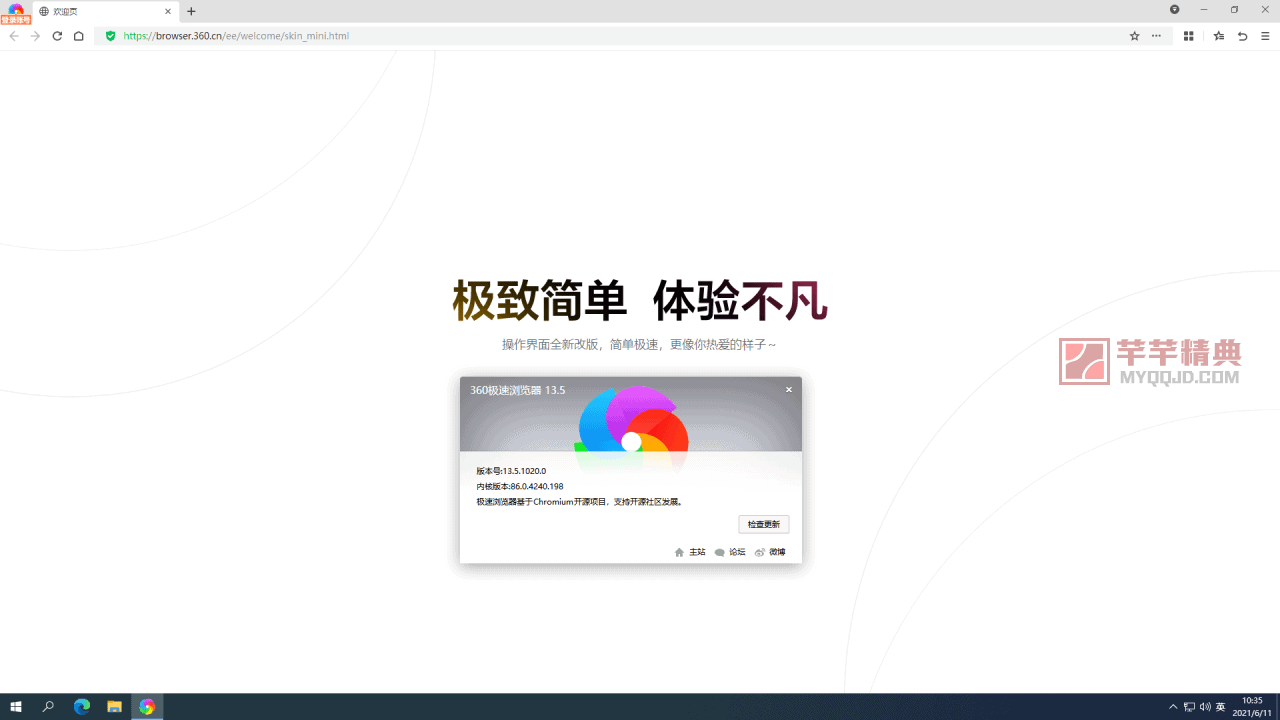Switch input language 英 indicator
Screen dimensions: 1280x720
point(1221,707)
